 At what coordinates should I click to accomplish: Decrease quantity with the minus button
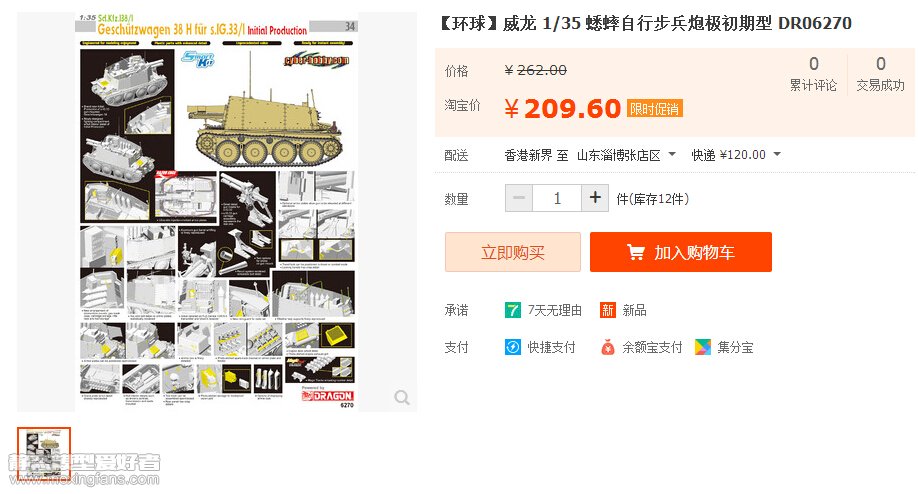[519, 198]
